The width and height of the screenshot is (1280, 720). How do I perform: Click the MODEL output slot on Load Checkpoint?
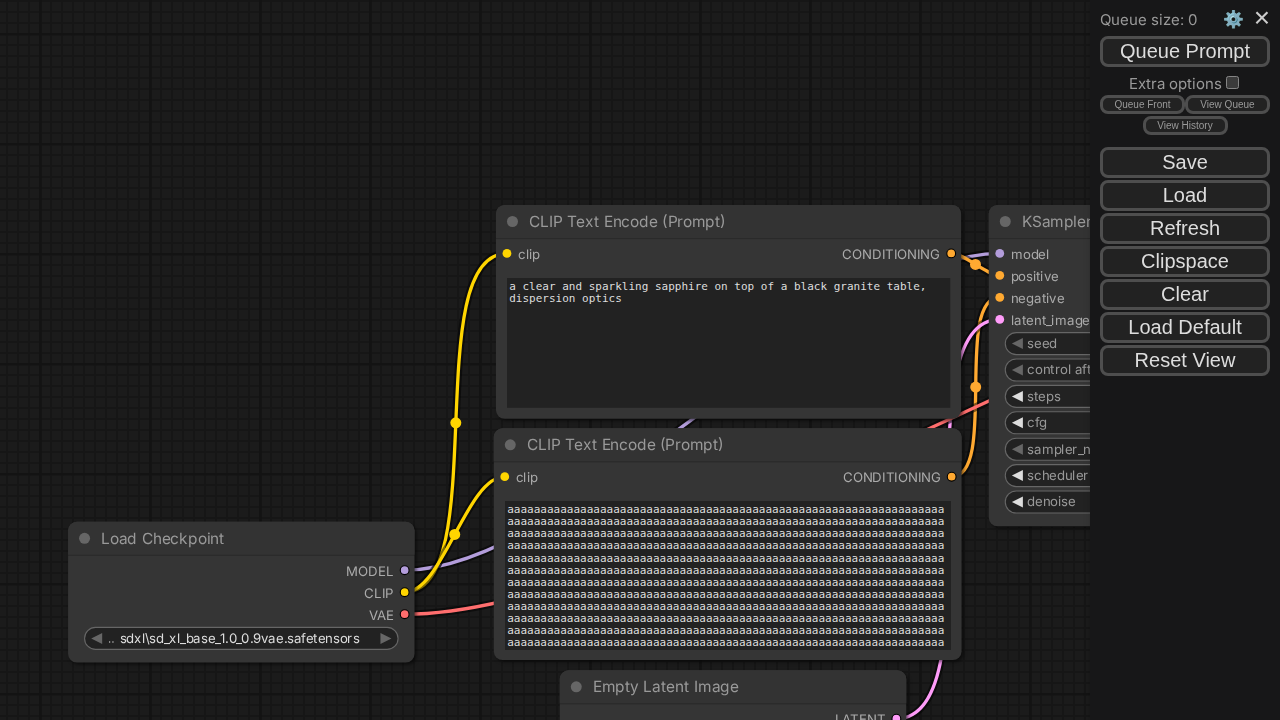click(404, 571)
